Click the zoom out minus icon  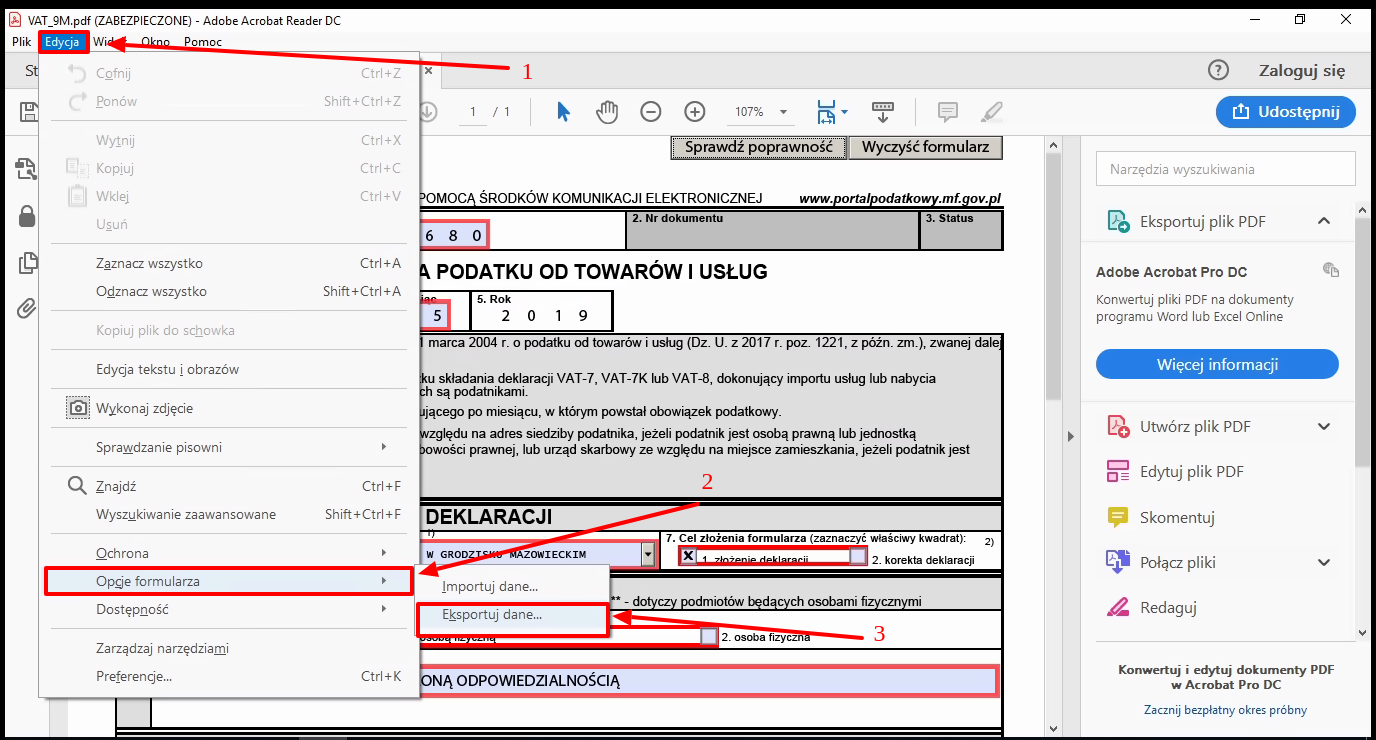(651, 111)
